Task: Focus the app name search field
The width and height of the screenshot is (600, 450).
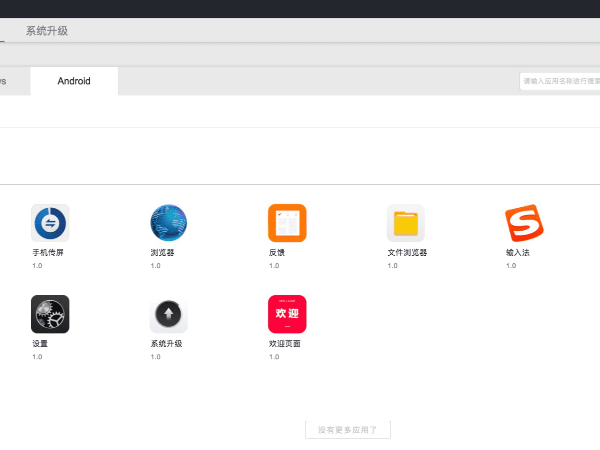Action: pyautogui.click(x=560, y=81)
